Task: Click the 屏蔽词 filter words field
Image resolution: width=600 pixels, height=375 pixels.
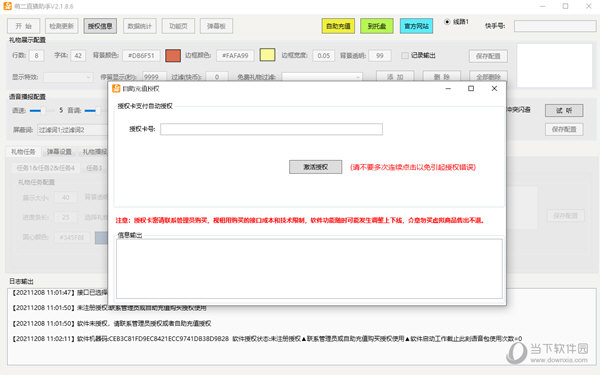Action: coord(73,130)
